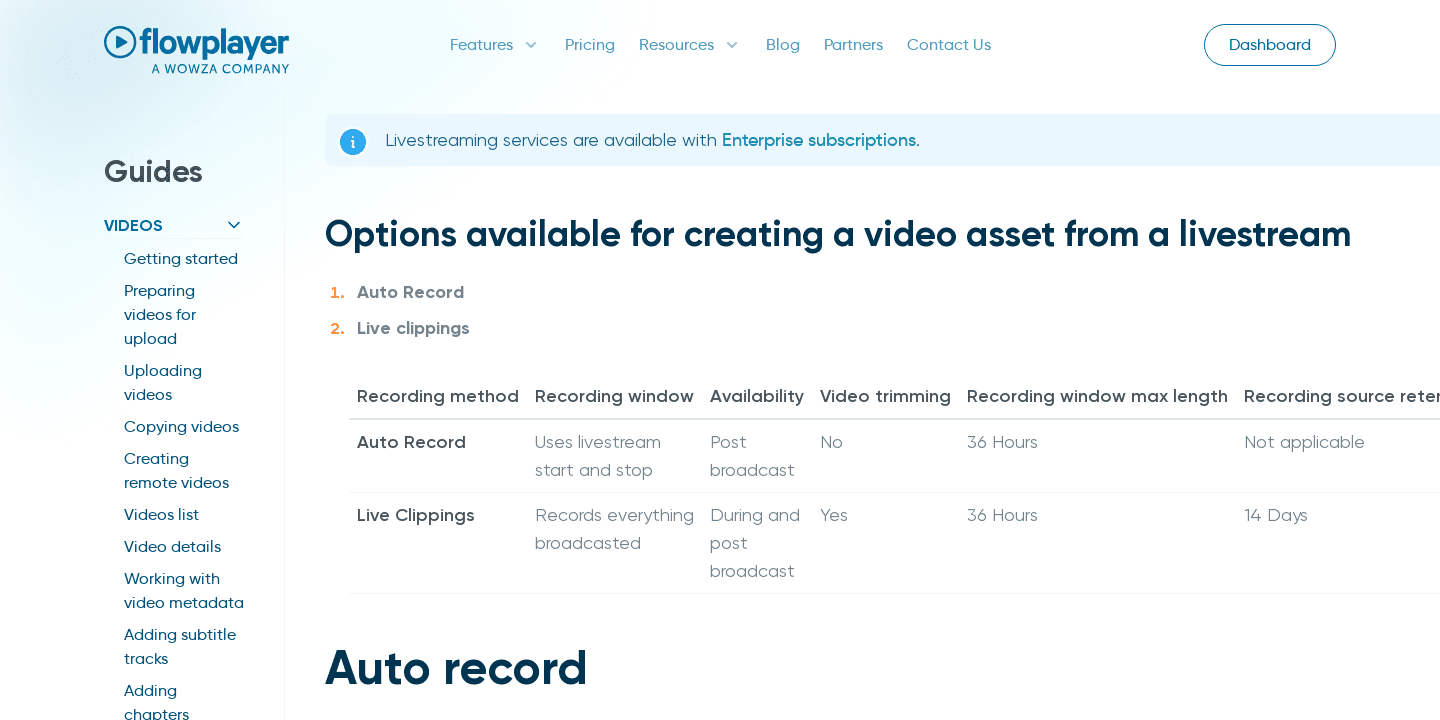
Task: Click Recording window max length header
Action: (1097, 396)
